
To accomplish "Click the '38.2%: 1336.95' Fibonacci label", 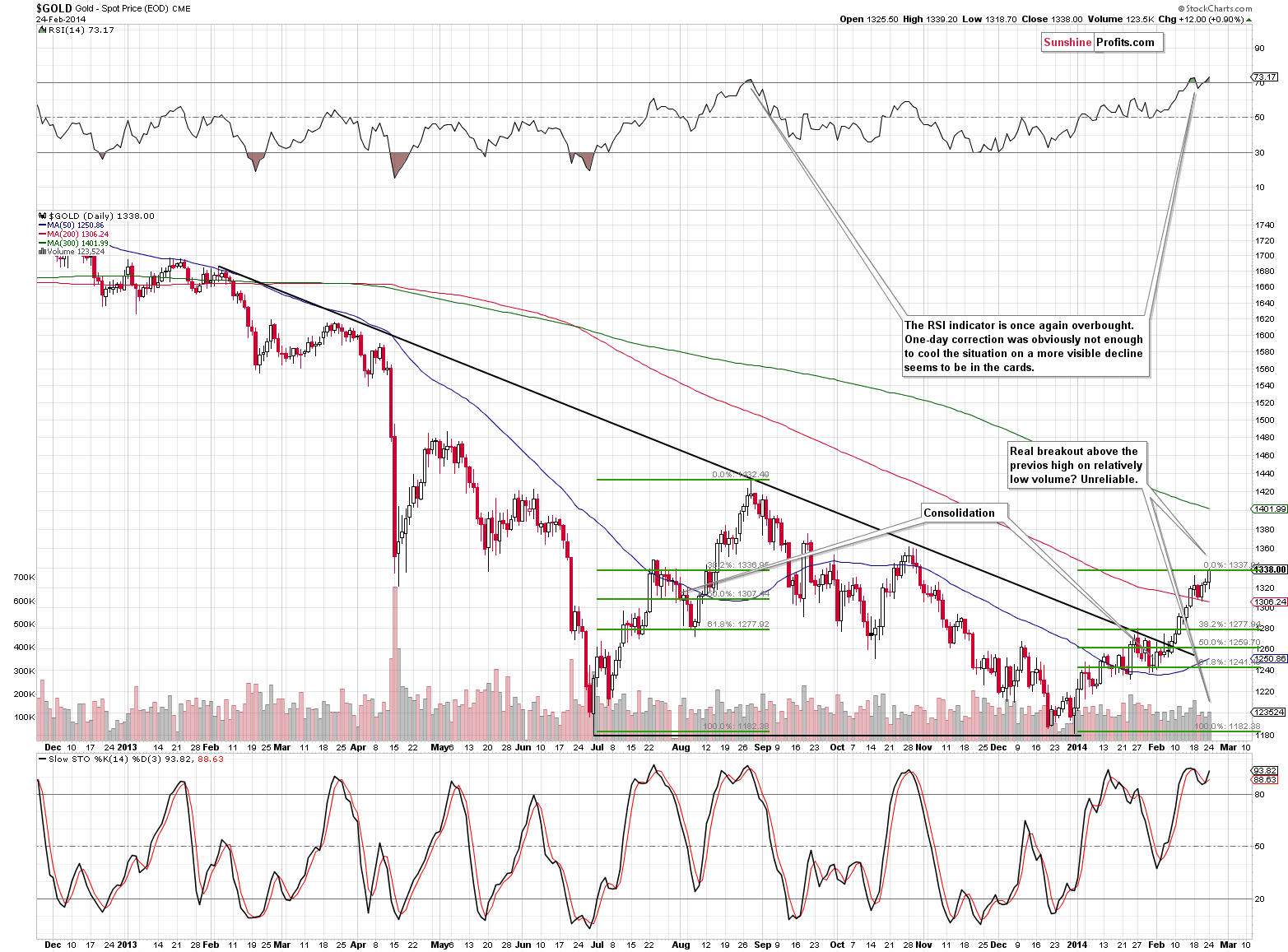I will tap(738, 565).
